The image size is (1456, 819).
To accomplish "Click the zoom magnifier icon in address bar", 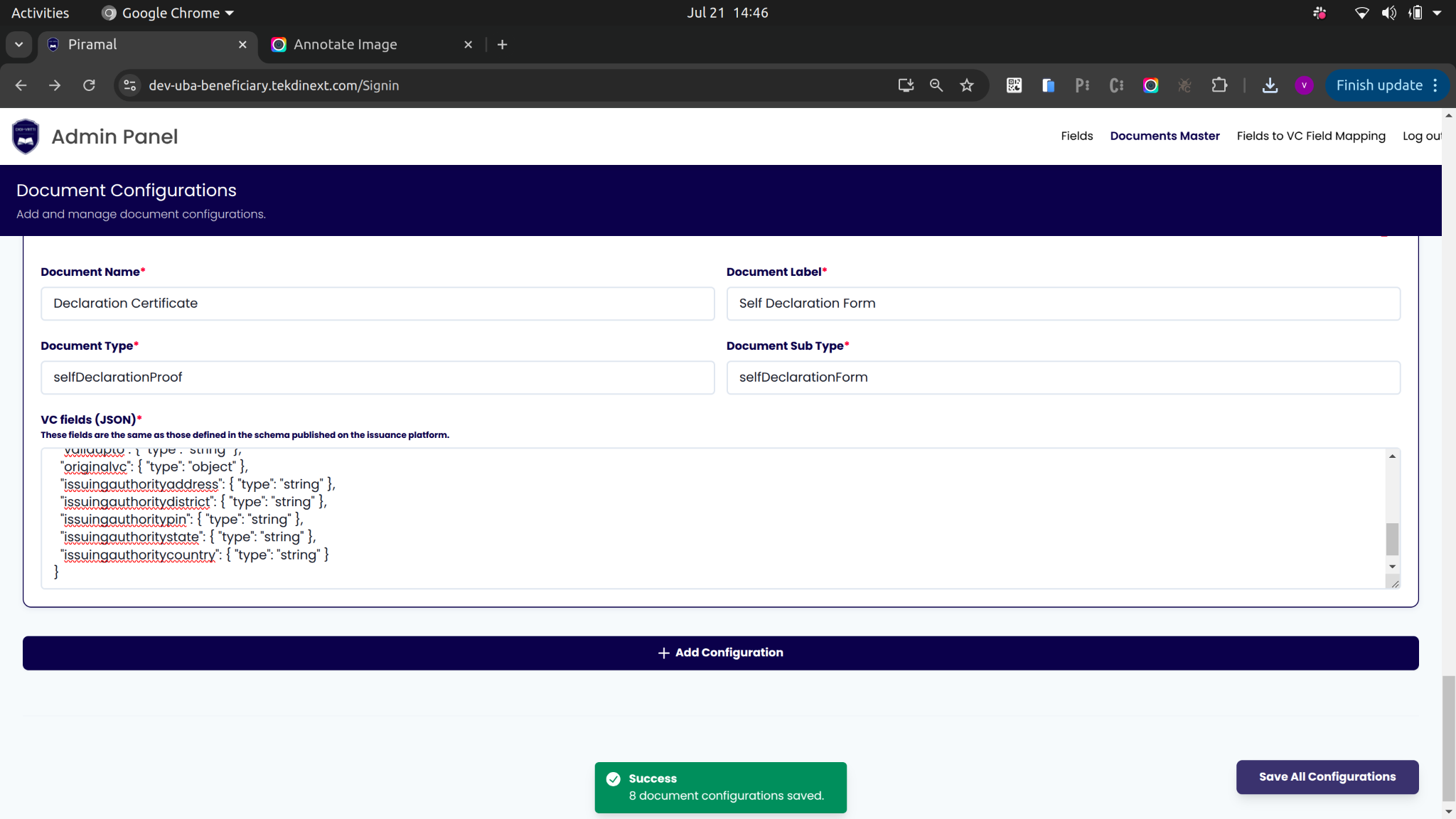I will coord(936,85).
